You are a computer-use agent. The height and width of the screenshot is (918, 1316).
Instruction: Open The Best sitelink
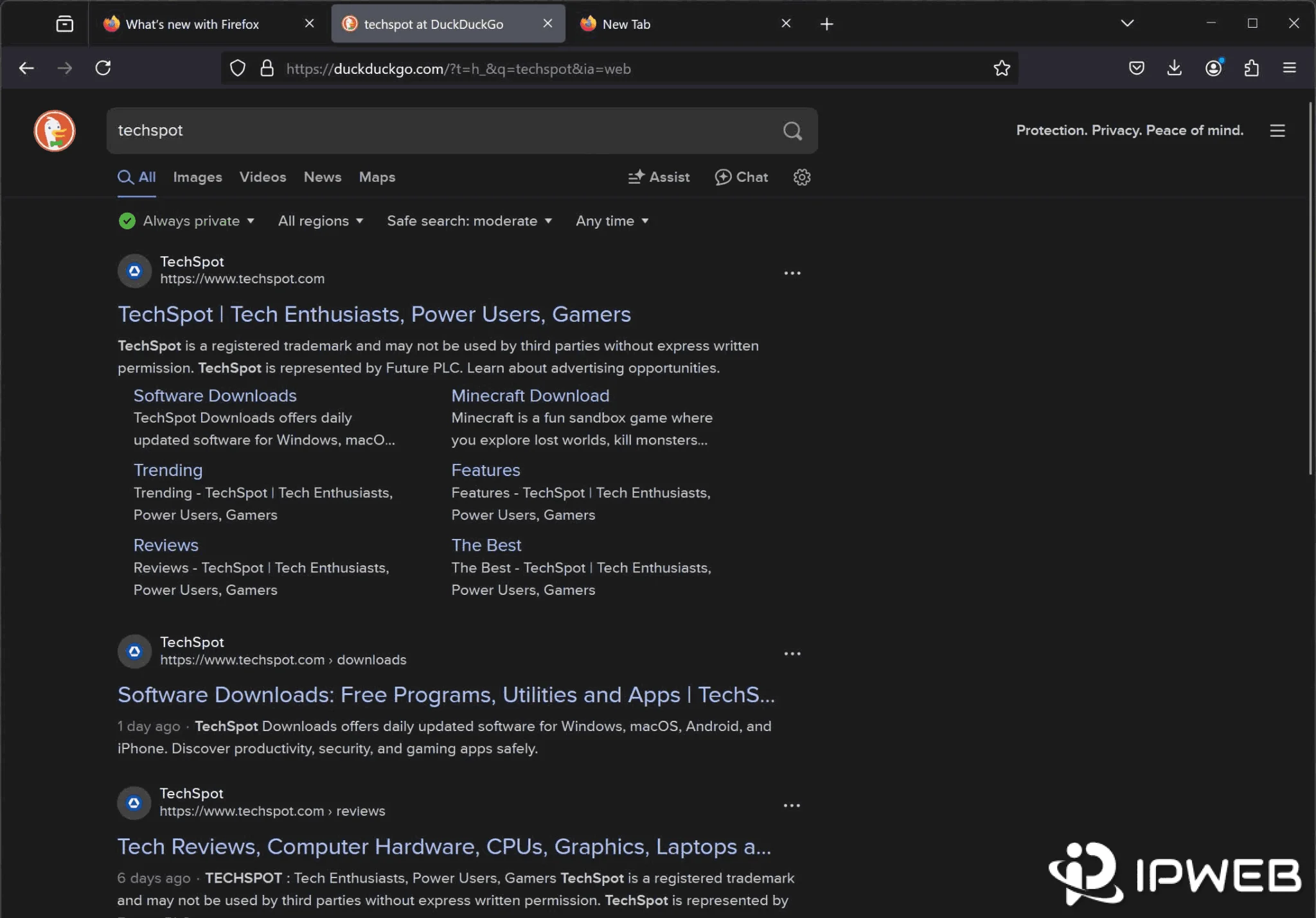click(486, 545)
